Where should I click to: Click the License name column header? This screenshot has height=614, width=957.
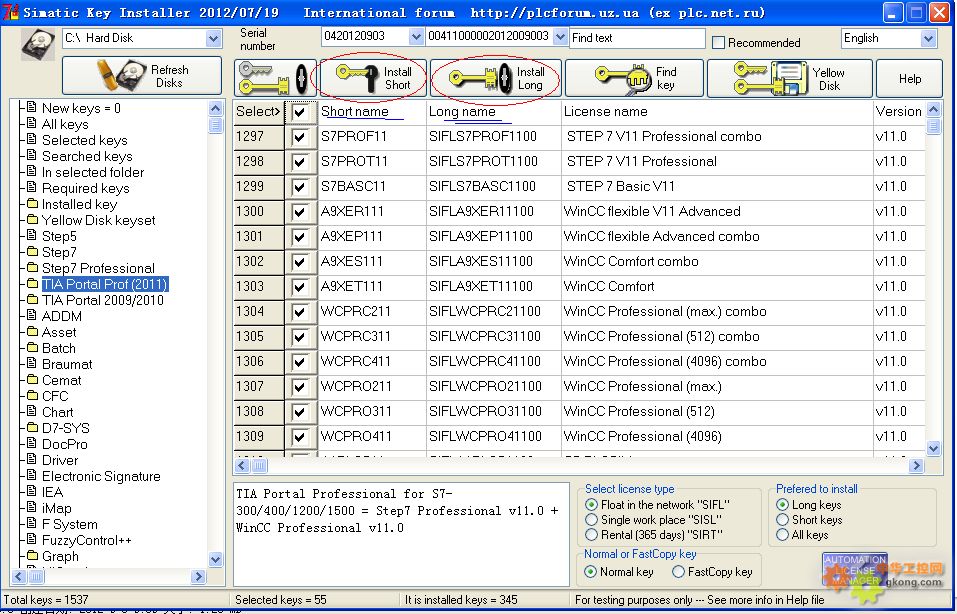(717, 112)
